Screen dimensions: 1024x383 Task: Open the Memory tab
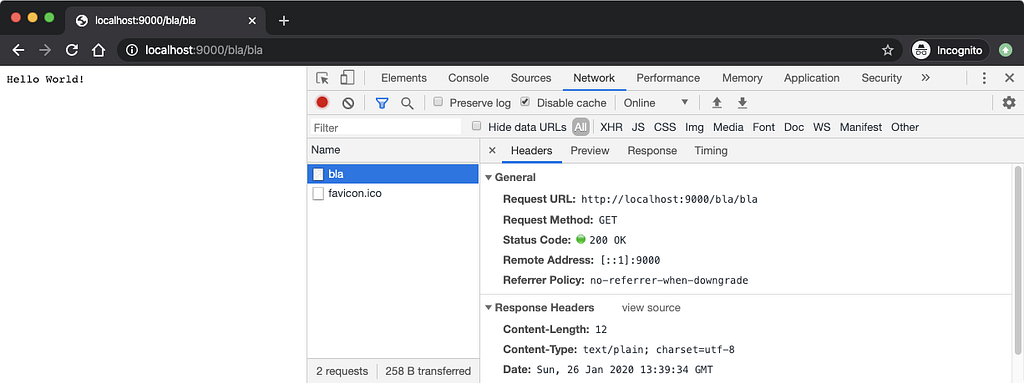742,78
